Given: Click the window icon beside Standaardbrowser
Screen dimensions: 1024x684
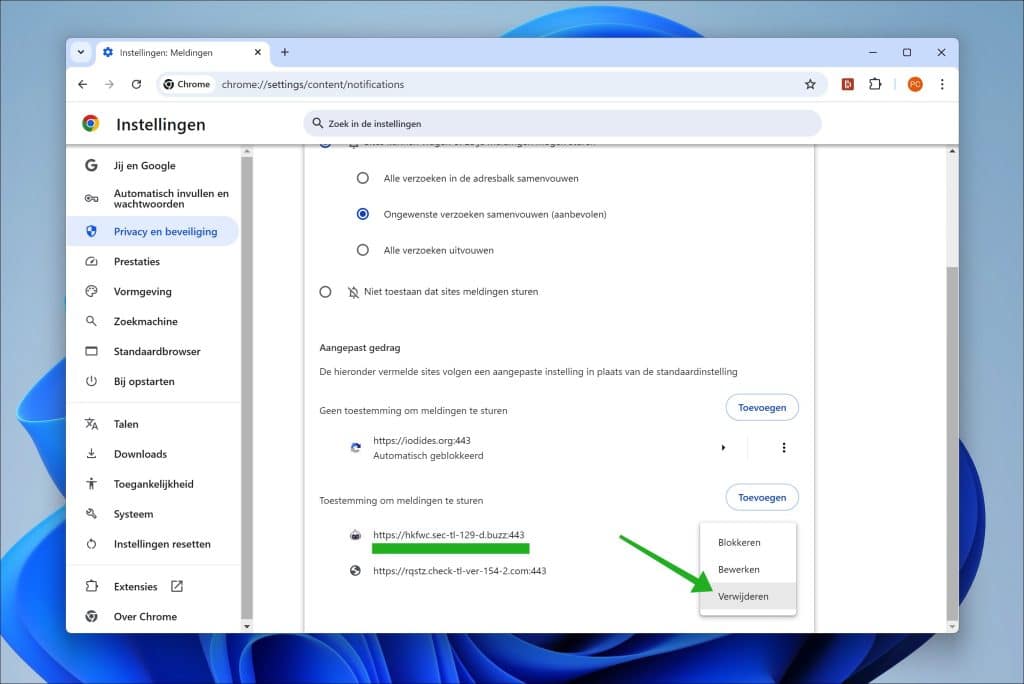Looking at the screenshot, I should [91, 351].
